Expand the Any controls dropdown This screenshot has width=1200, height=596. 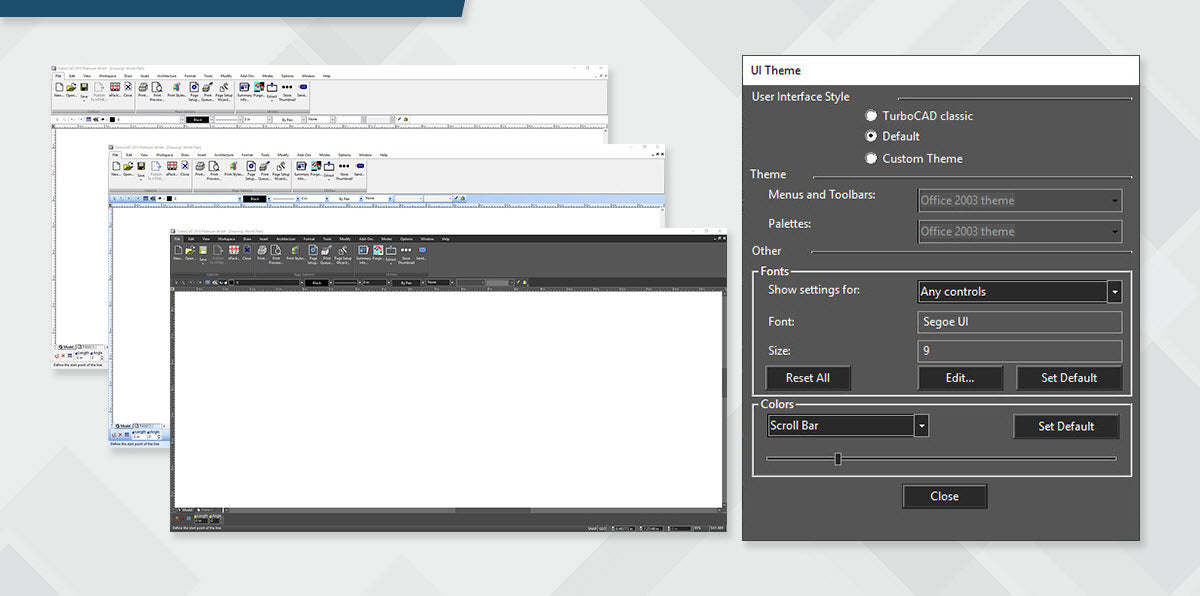point(1114,292)
